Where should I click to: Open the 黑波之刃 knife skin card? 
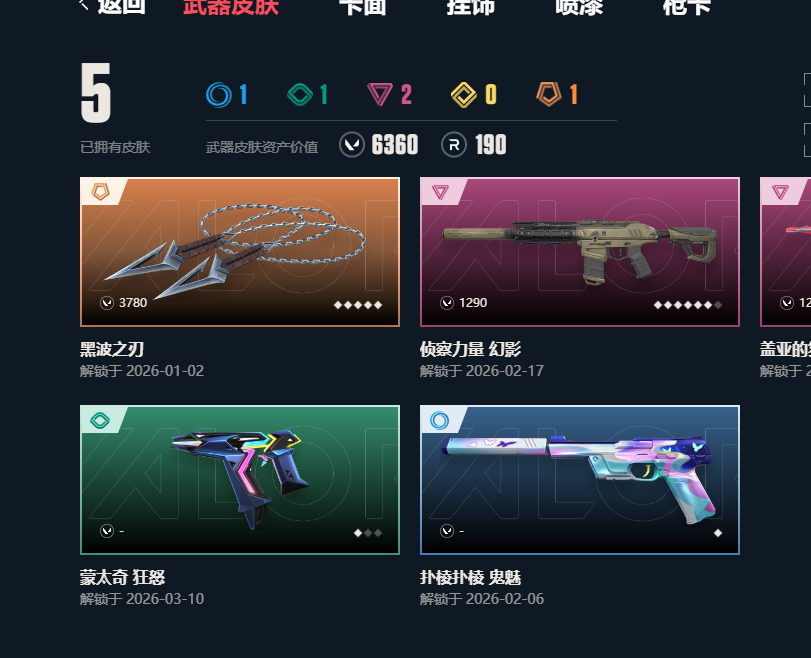pyautogui.click(x=240, y=252)
